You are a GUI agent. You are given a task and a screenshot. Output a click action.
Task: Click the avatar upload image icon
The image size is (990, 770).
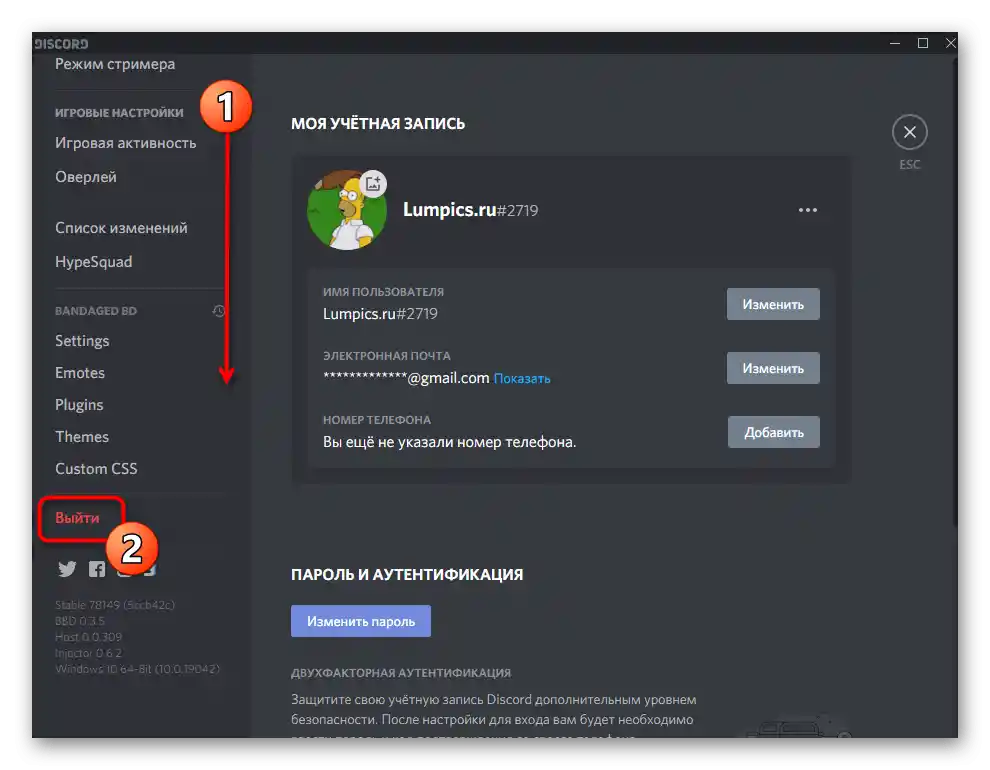[373, 184]
